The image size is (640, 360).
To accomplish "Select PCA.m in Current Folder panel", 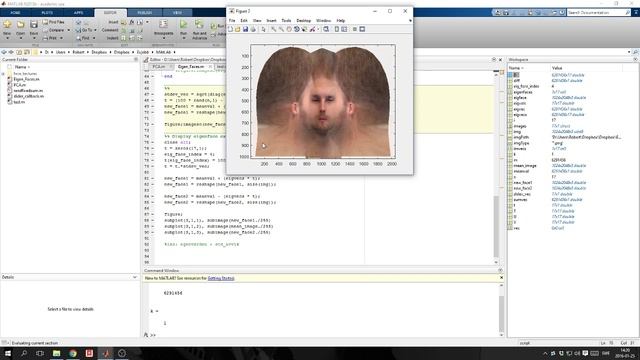I will pos(19,85).
